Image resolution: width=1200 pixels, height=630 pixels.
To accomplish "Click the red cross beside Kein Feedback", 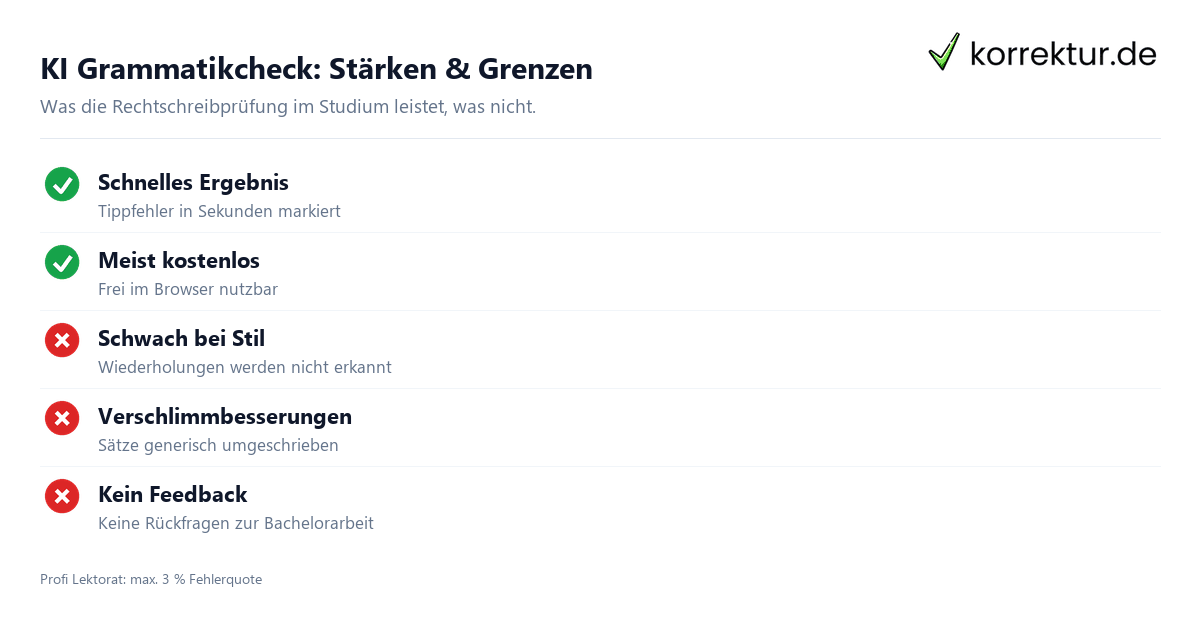I will tap(62, 496).
